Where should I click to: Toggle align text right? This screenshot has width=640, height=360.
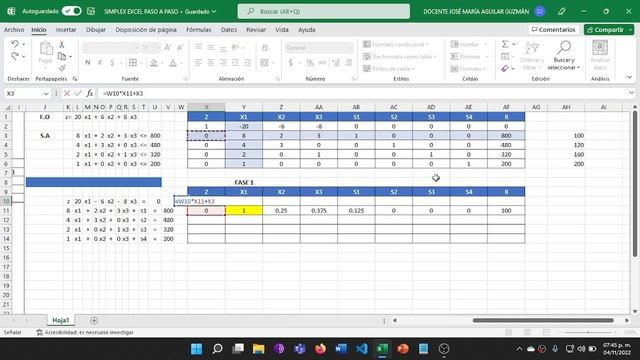point(223,62)
